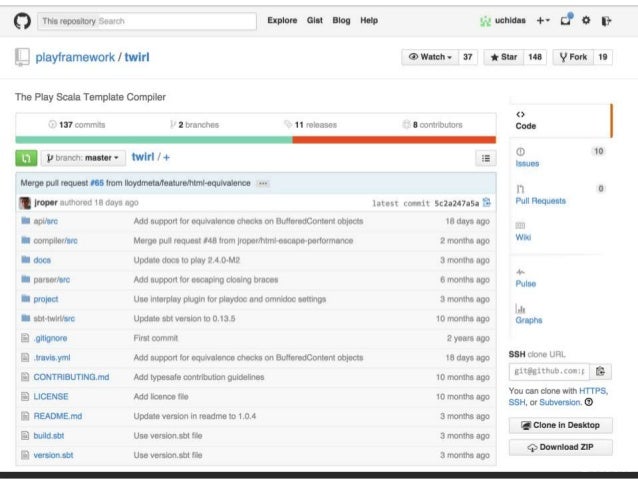This screenshot has height=479, width=638.
Task: Open the .gitignore file
Action: point(50,338)
